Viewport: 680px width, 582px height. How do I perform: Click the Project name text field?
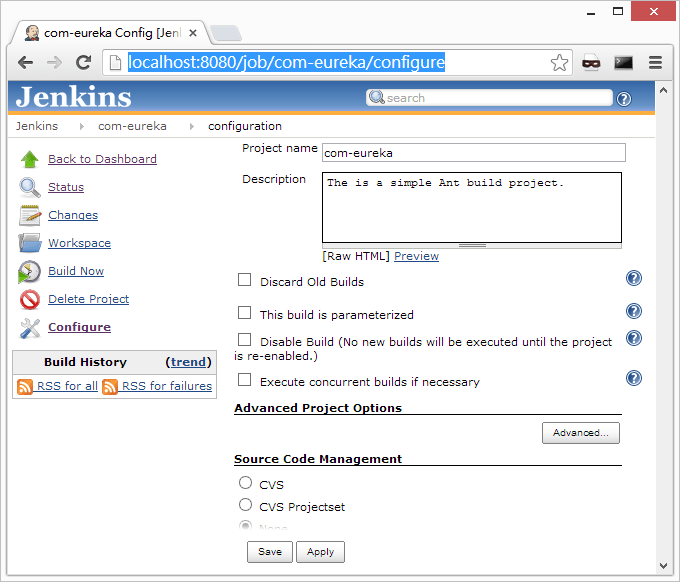pos(473,153)
